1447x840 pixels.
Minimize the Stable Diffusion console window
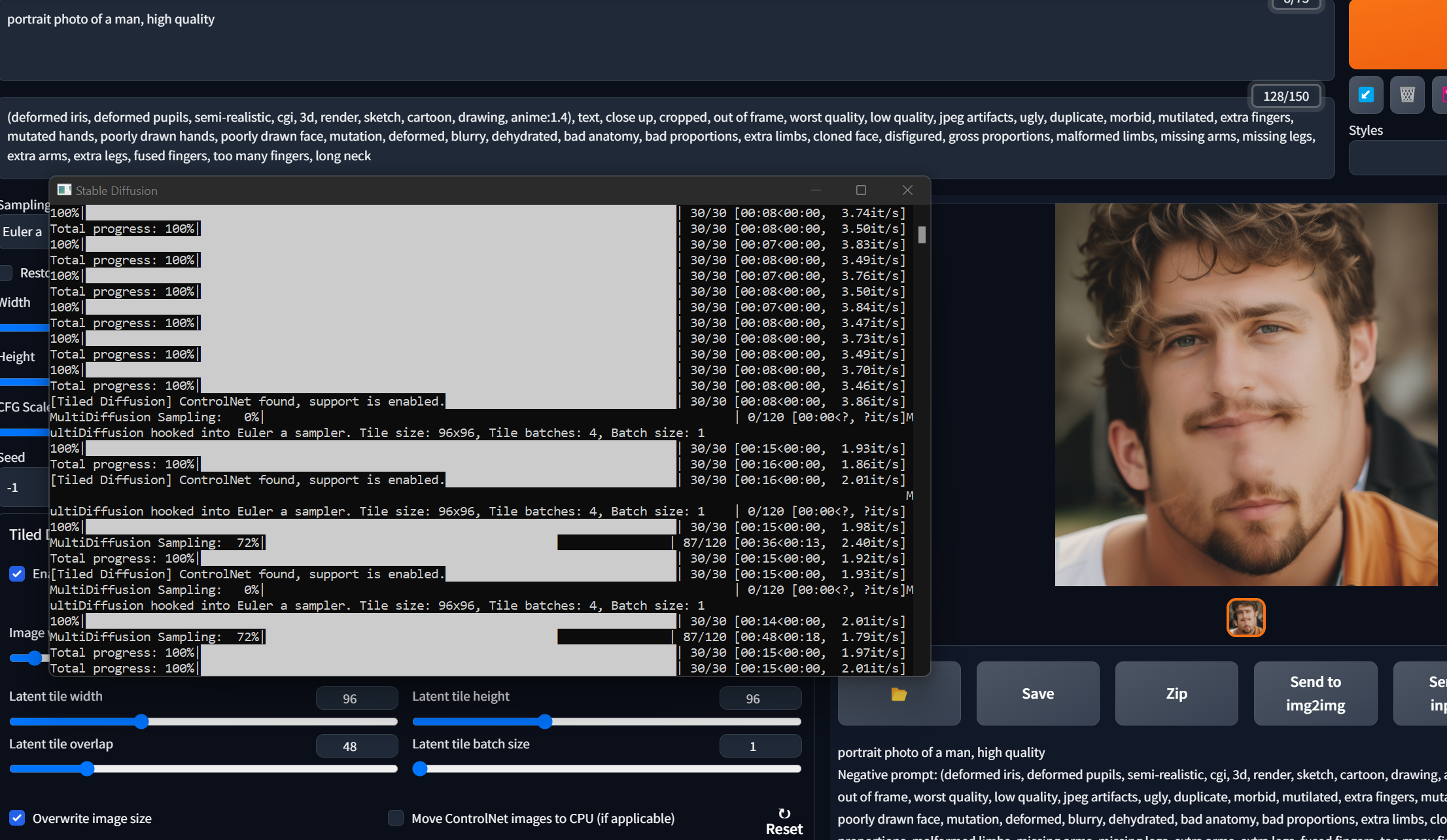click(816, 190)
